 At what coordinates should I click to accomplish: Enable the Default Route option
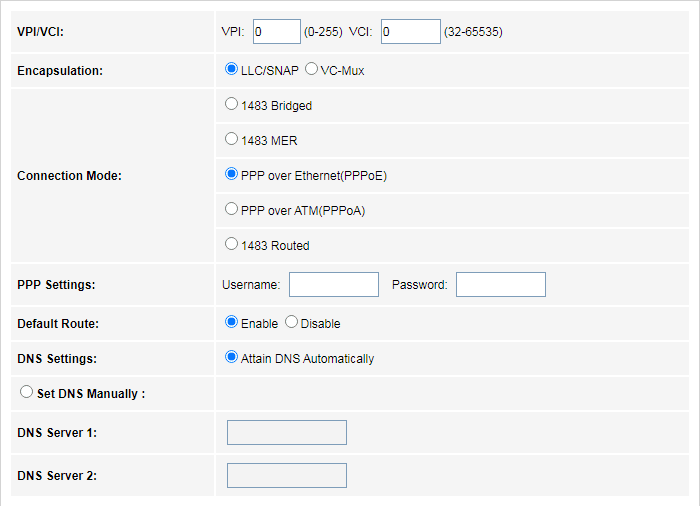[232, 323]
